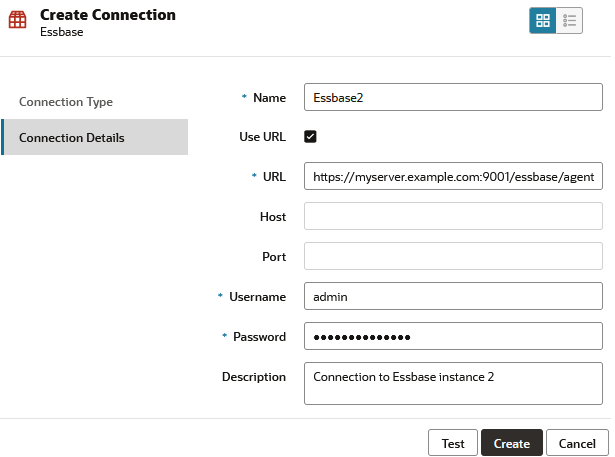This screenshot has width=615, height=457.
Task: Click the Create button
Action: click(x=511, y=443)
